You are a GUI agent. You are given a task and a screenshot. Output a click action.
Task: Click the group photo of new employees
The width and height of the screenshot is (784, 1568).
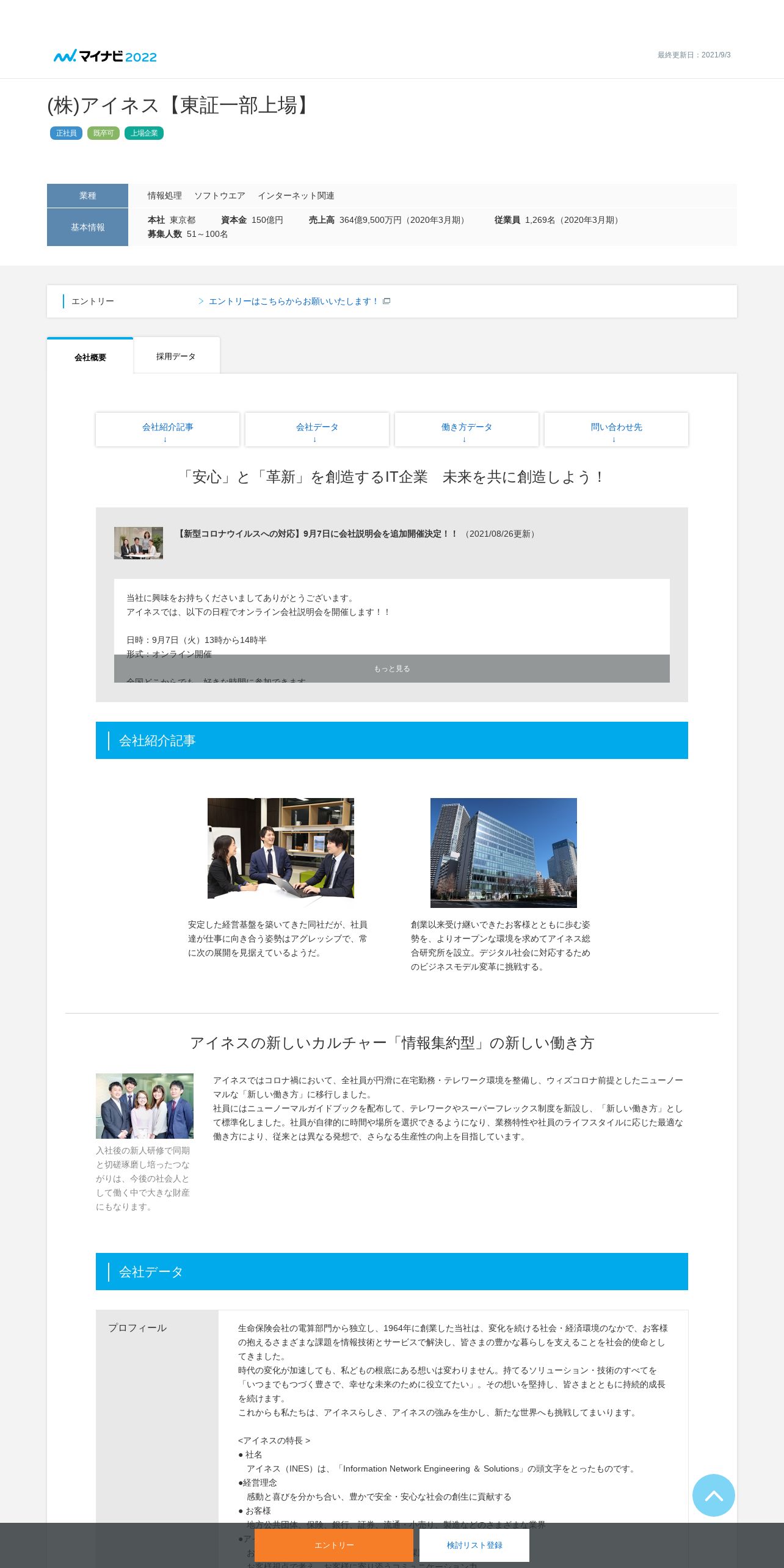pos(145,1106)
